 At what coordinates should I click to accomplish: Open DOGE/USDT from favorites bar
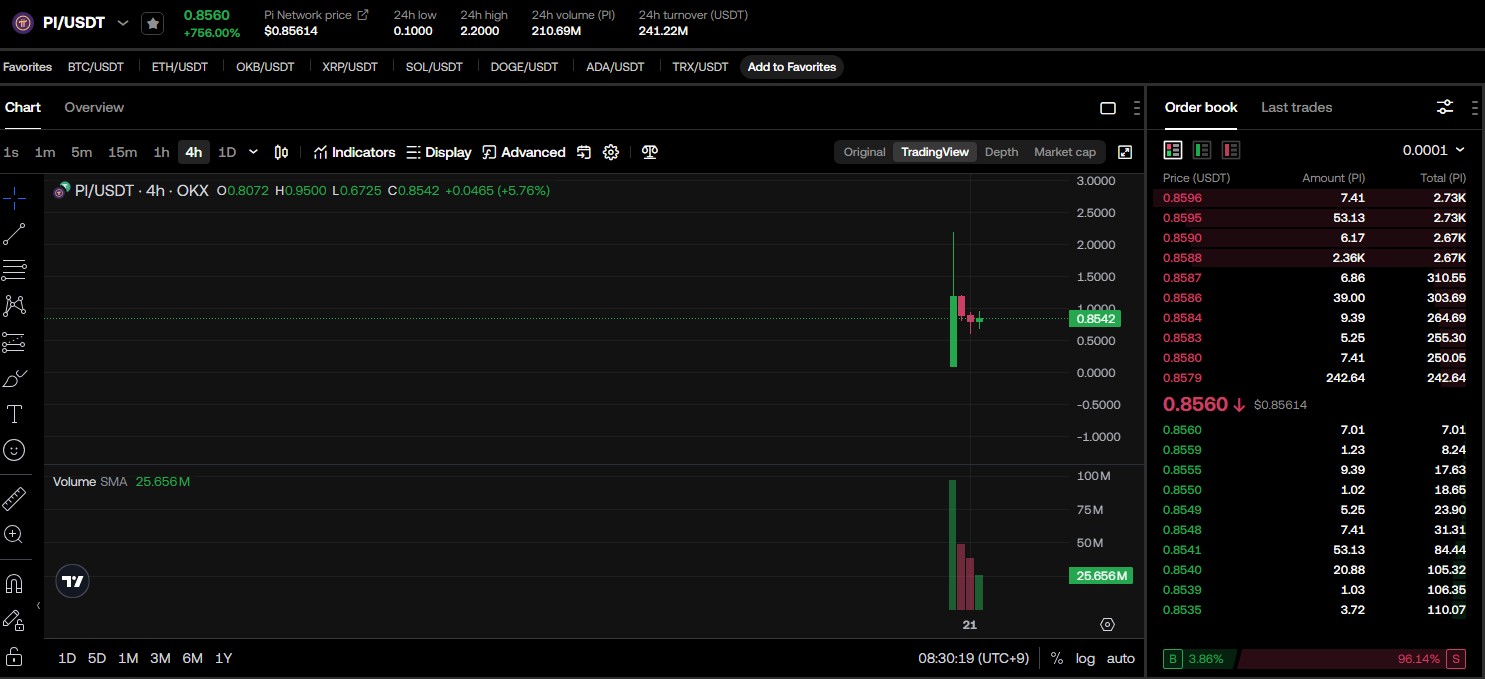pos(524,67)
